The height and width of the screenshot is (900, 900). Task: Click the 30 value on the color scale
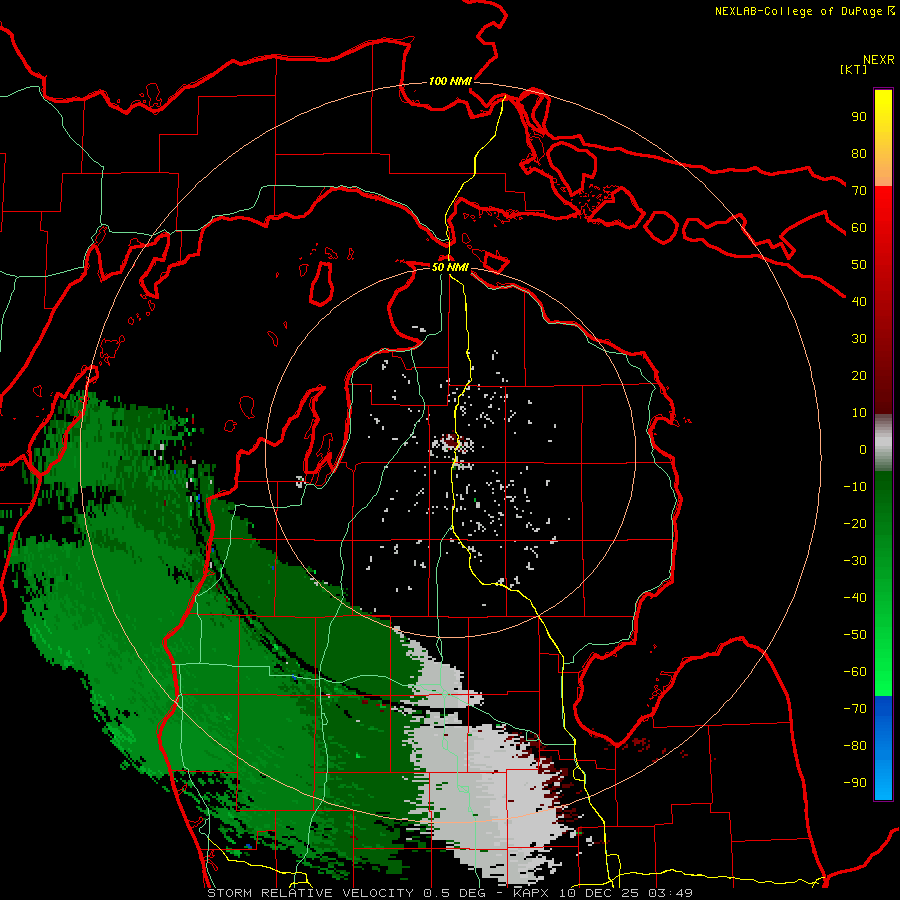point(859,339)
